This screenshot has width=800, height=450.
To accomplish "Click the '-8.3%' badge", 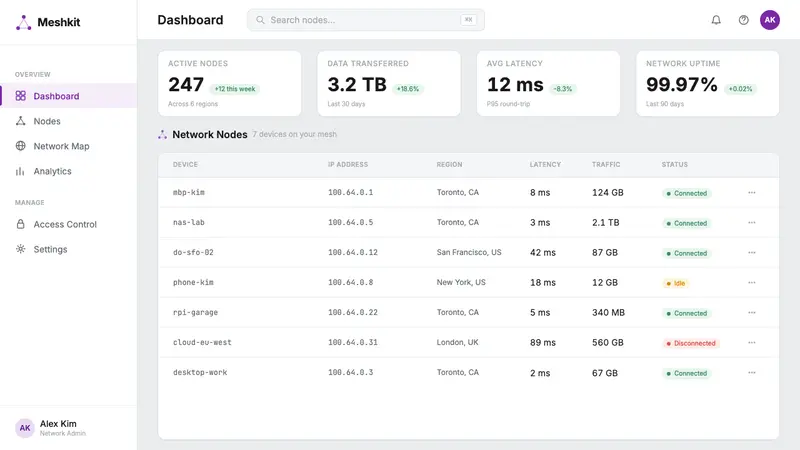I will 563,89.
